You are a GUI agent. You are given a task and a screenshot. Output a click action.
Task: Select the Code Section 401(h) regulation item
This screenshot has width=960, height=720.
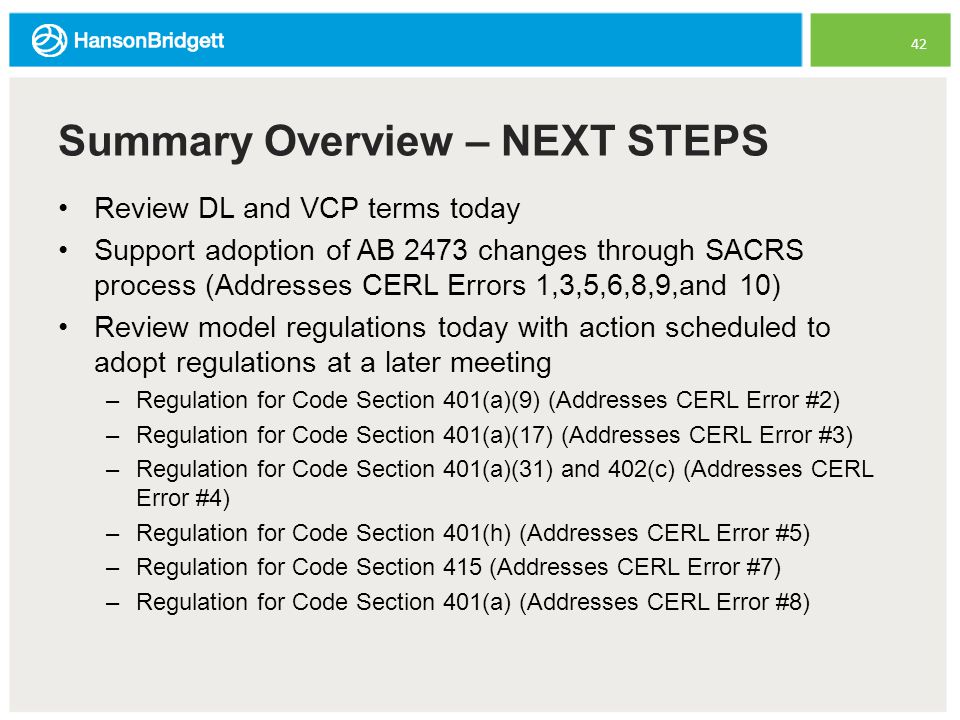[473, 533]
